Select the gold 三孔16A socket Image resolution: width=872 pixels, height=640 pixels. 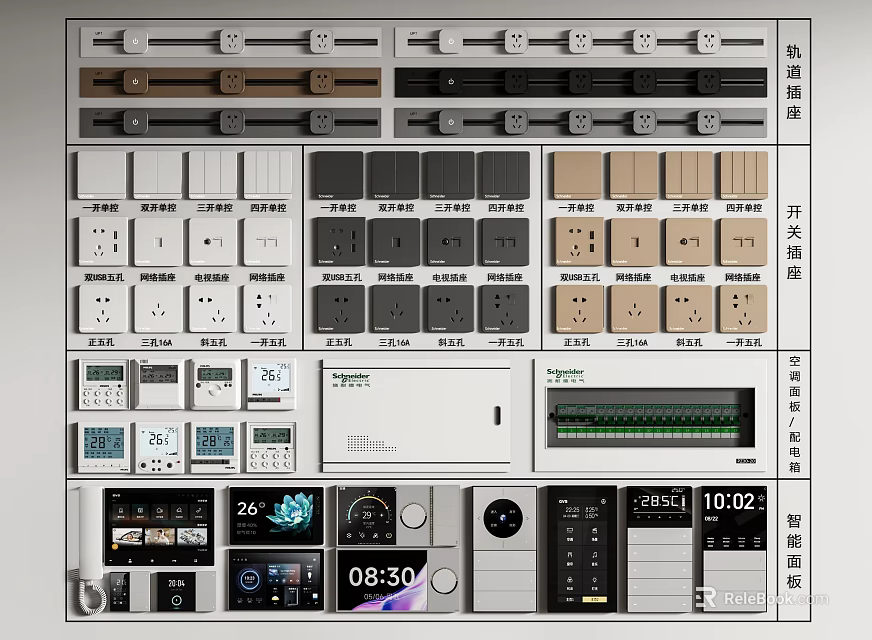[635, 310]
